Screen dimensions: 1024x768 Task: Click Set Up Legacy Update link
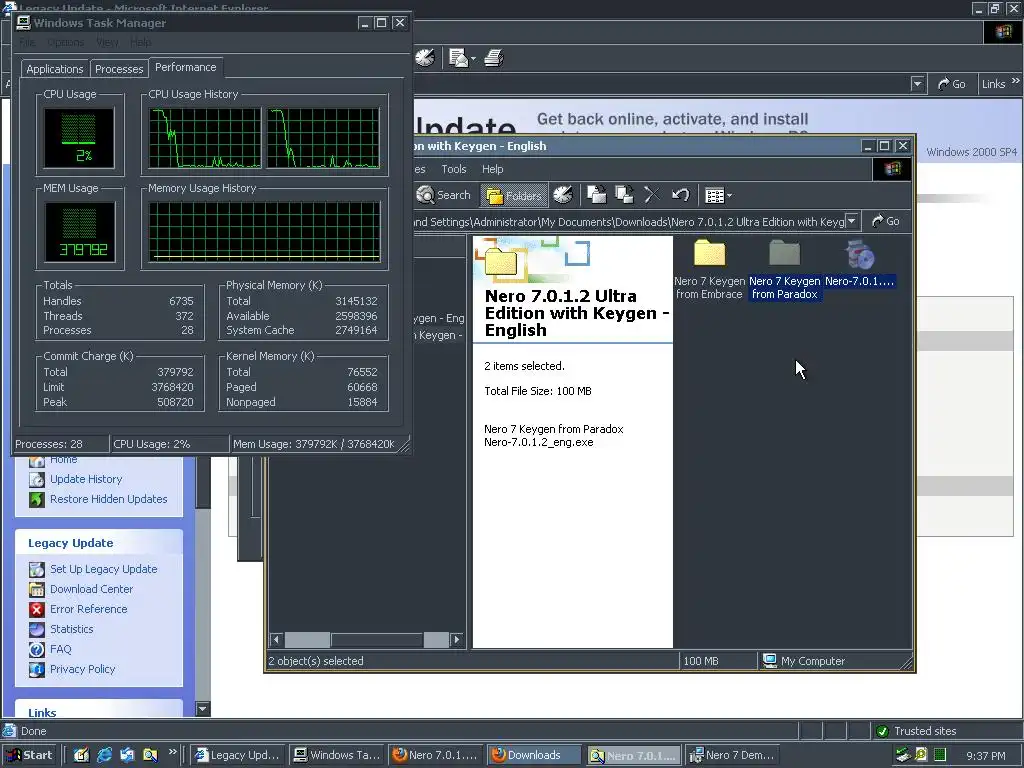tap(104, 569)
